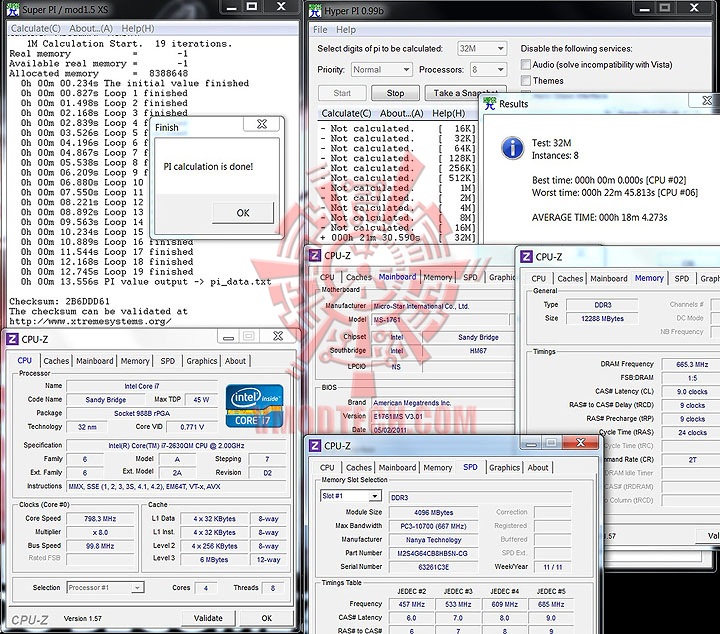Open the File menu in Hyper PI

click(320, 30)
